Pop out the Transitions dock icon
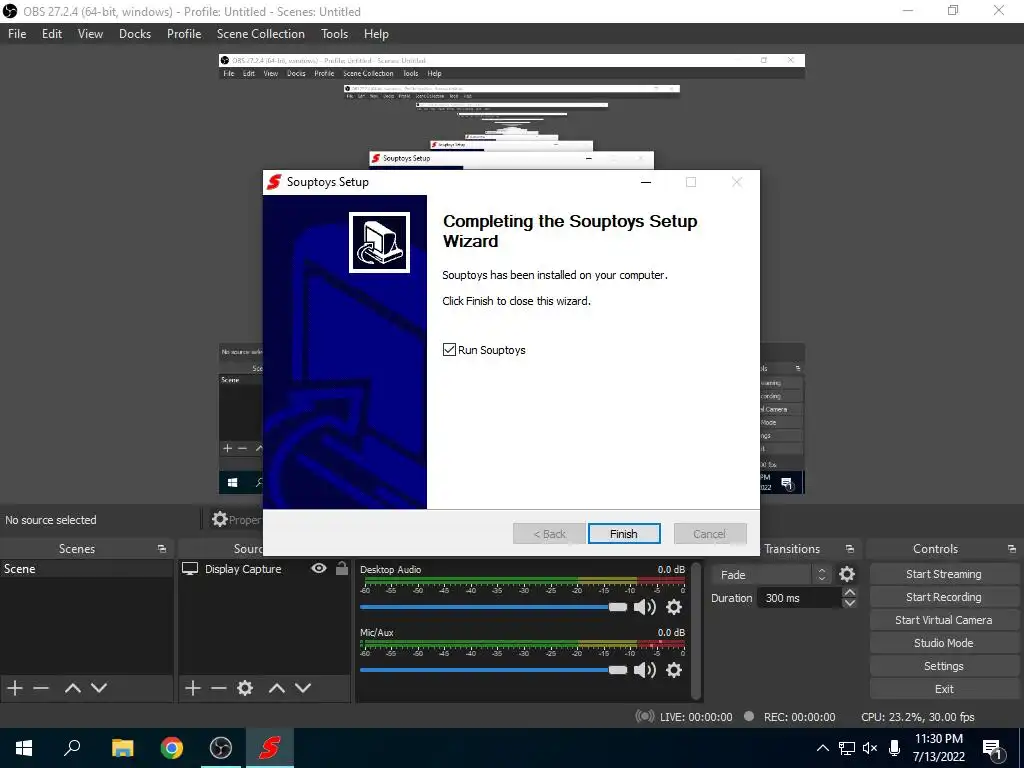This screenshot has height=768, width=1024. (850, 549)
